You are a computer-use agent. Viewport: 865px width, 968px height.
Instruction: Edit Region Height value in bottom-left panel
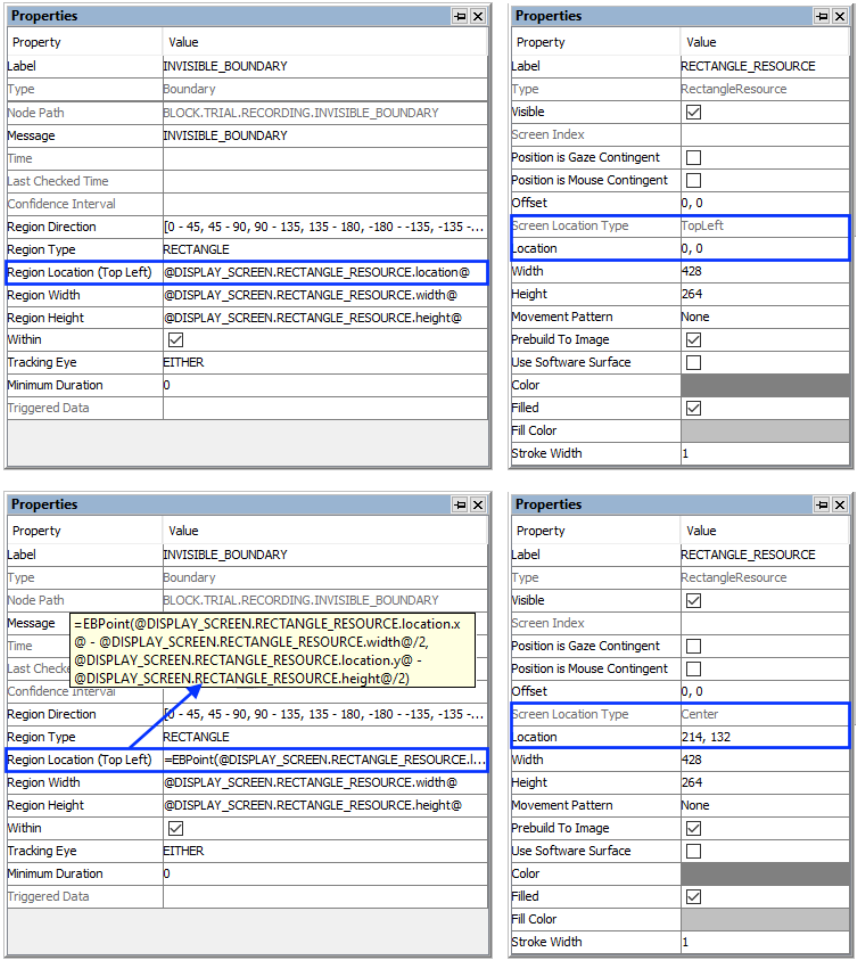[325, 806]
